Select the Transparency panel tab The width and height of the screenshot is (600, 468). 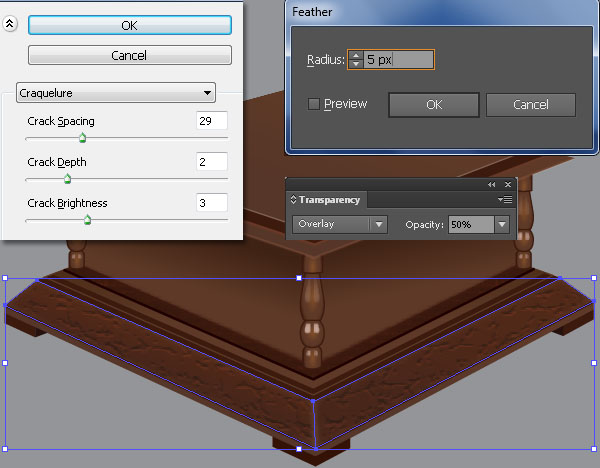point(329,200)
